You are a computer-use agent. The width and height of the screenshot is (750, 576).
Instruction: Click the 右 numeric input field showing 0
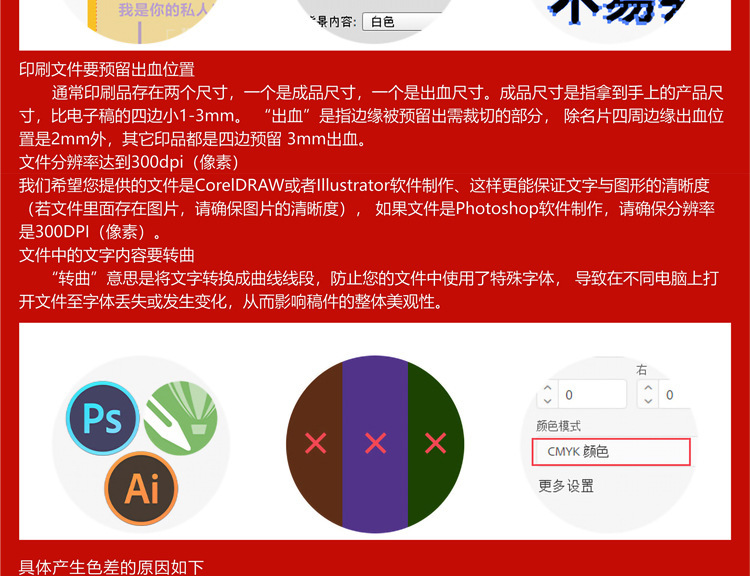point(675,395)
